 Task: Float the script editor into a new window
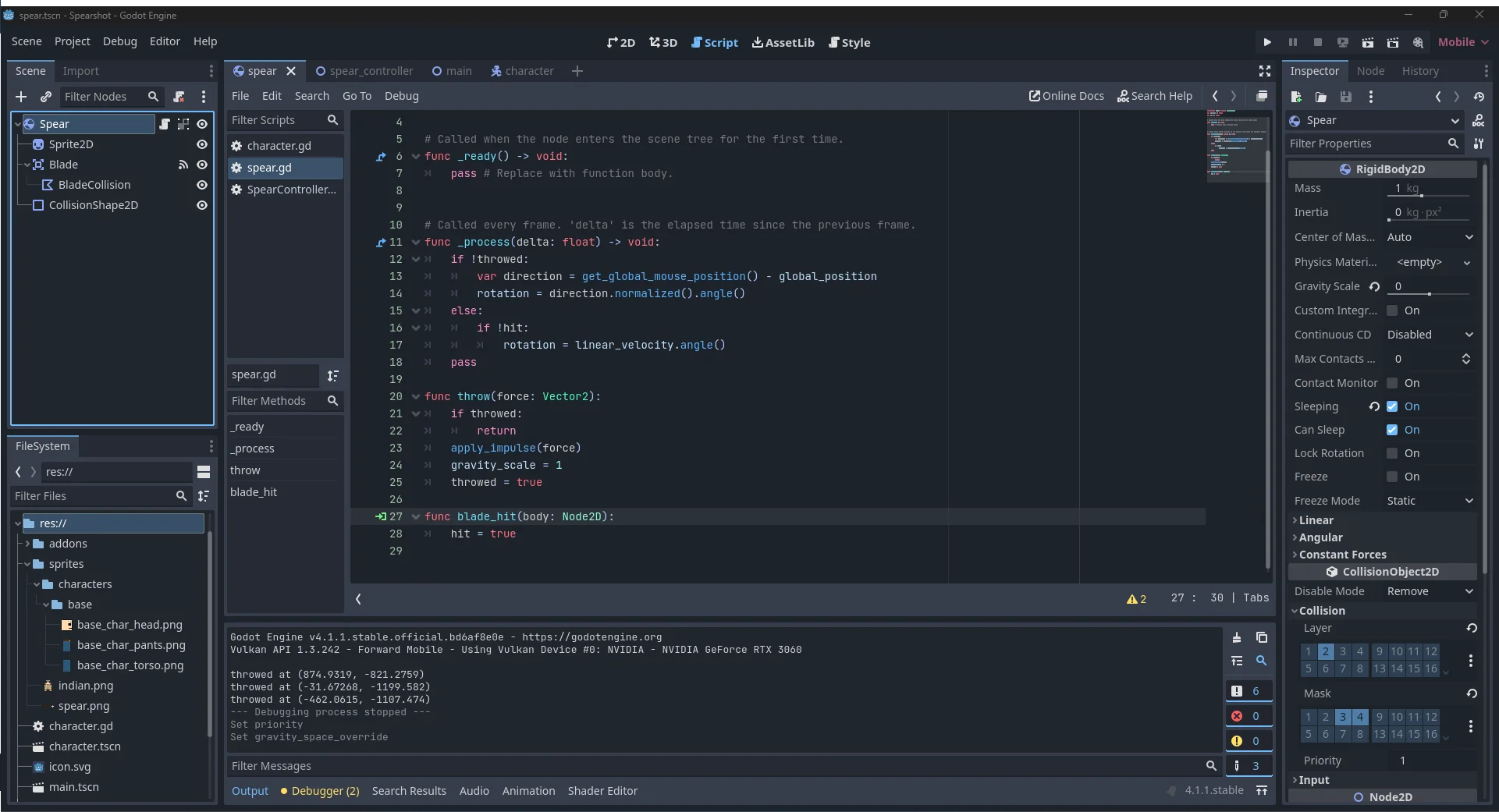pyautogui.click(x=1263, y=96)
